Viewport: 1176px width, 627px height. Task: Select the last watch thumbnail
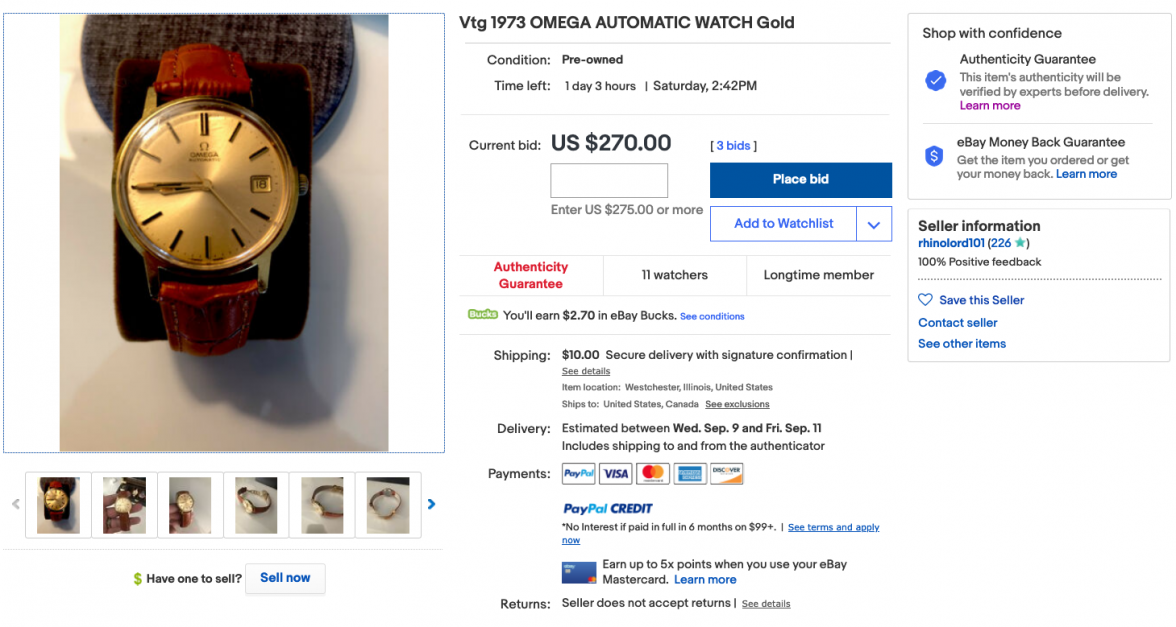coord(388,505)
